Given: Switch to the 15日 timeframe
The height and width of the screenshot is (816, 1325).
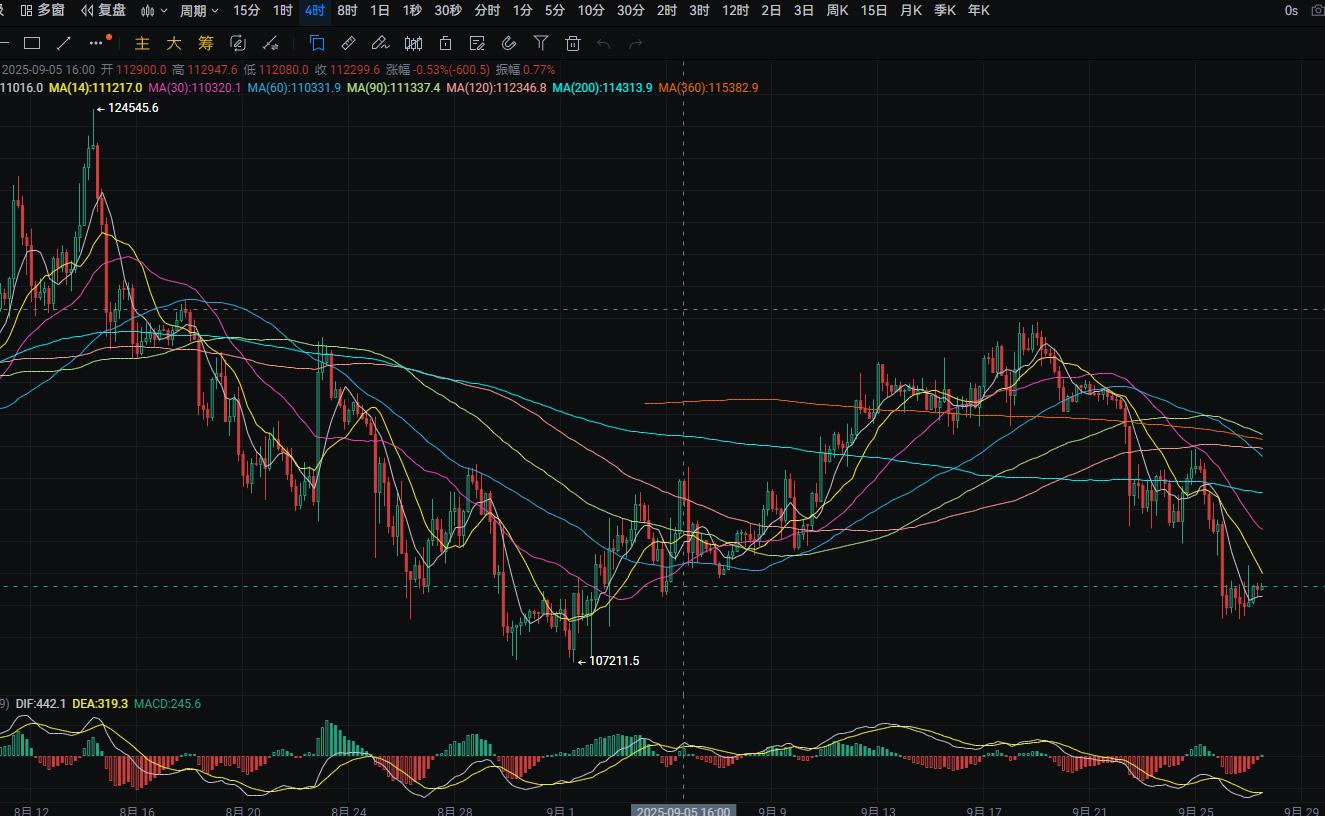Looking at the screenshot, I should [x=874, y=11].
